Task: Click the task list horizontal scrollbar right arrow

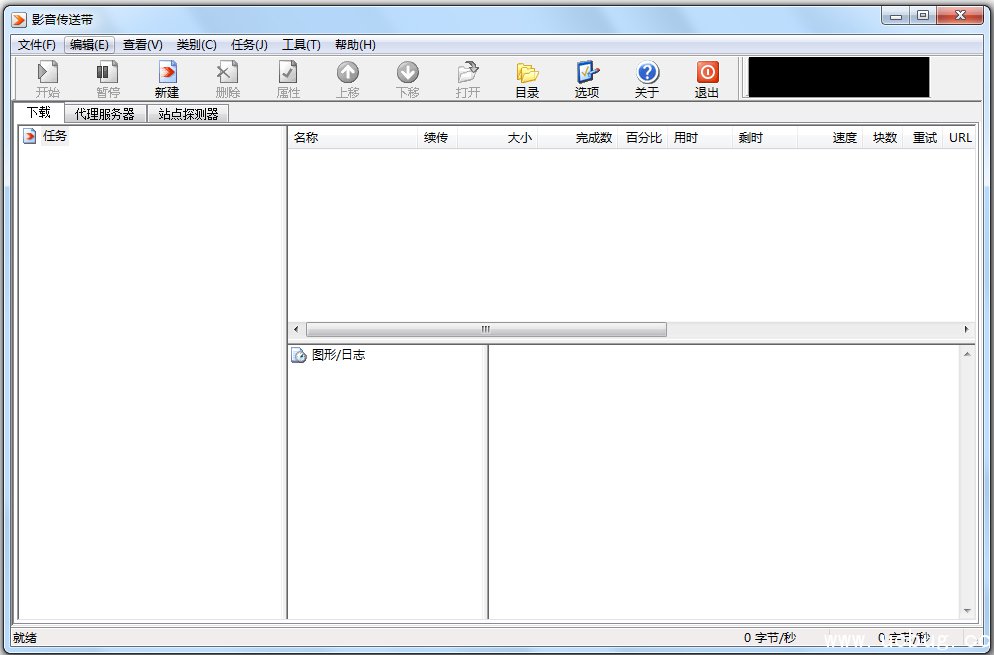Action: [x=966, y=329]
